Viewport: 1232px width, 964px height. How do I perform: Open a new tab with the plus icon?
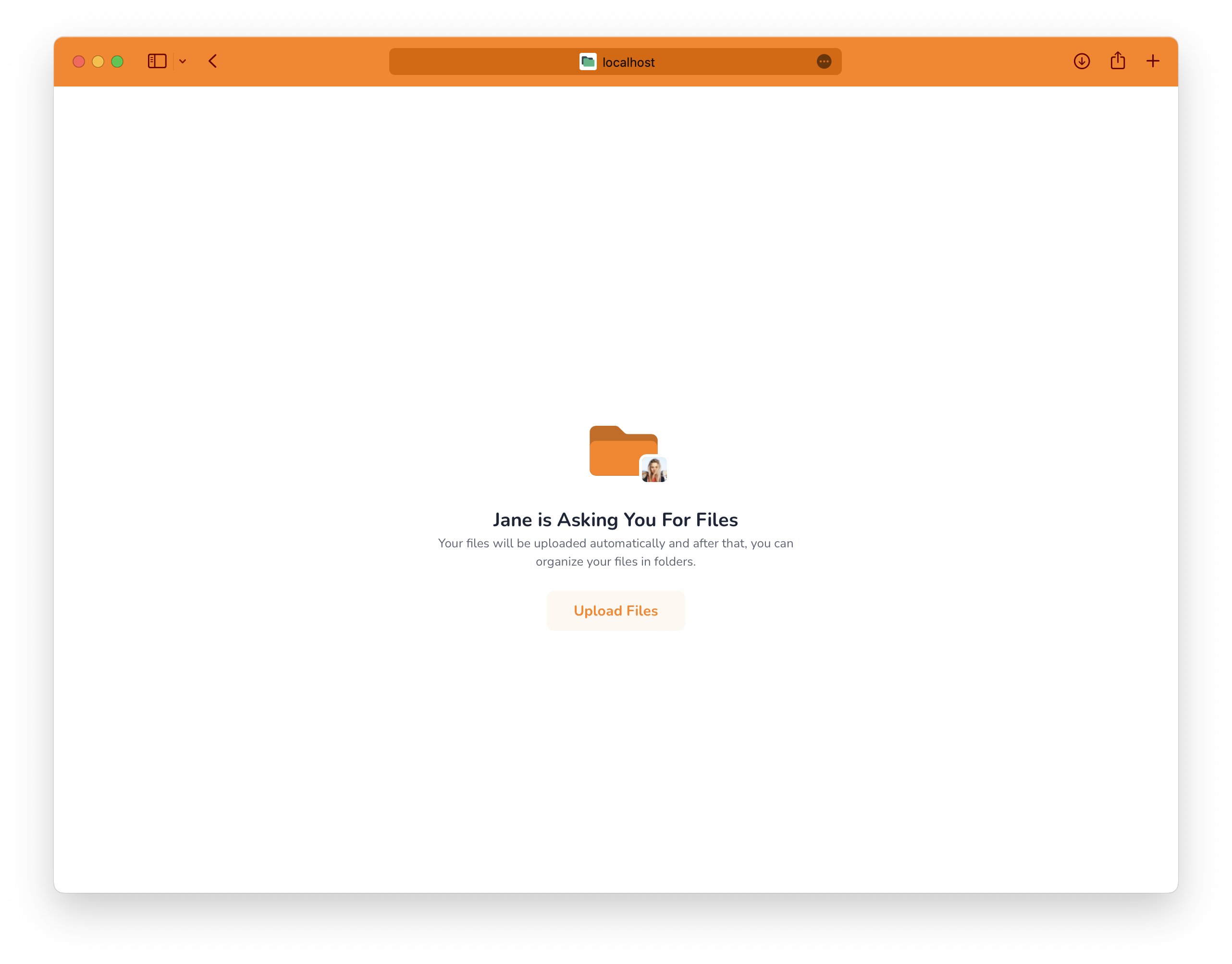tap(1152, 61)
